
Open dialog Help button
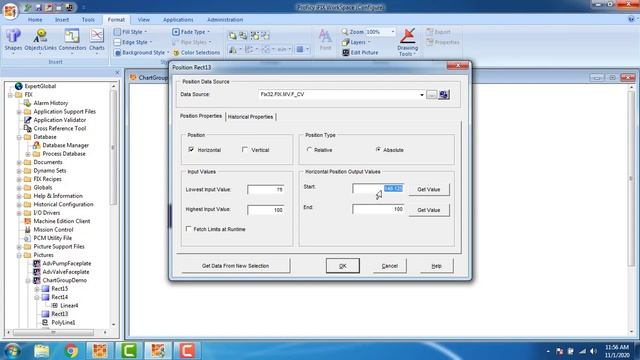(436, 266)
